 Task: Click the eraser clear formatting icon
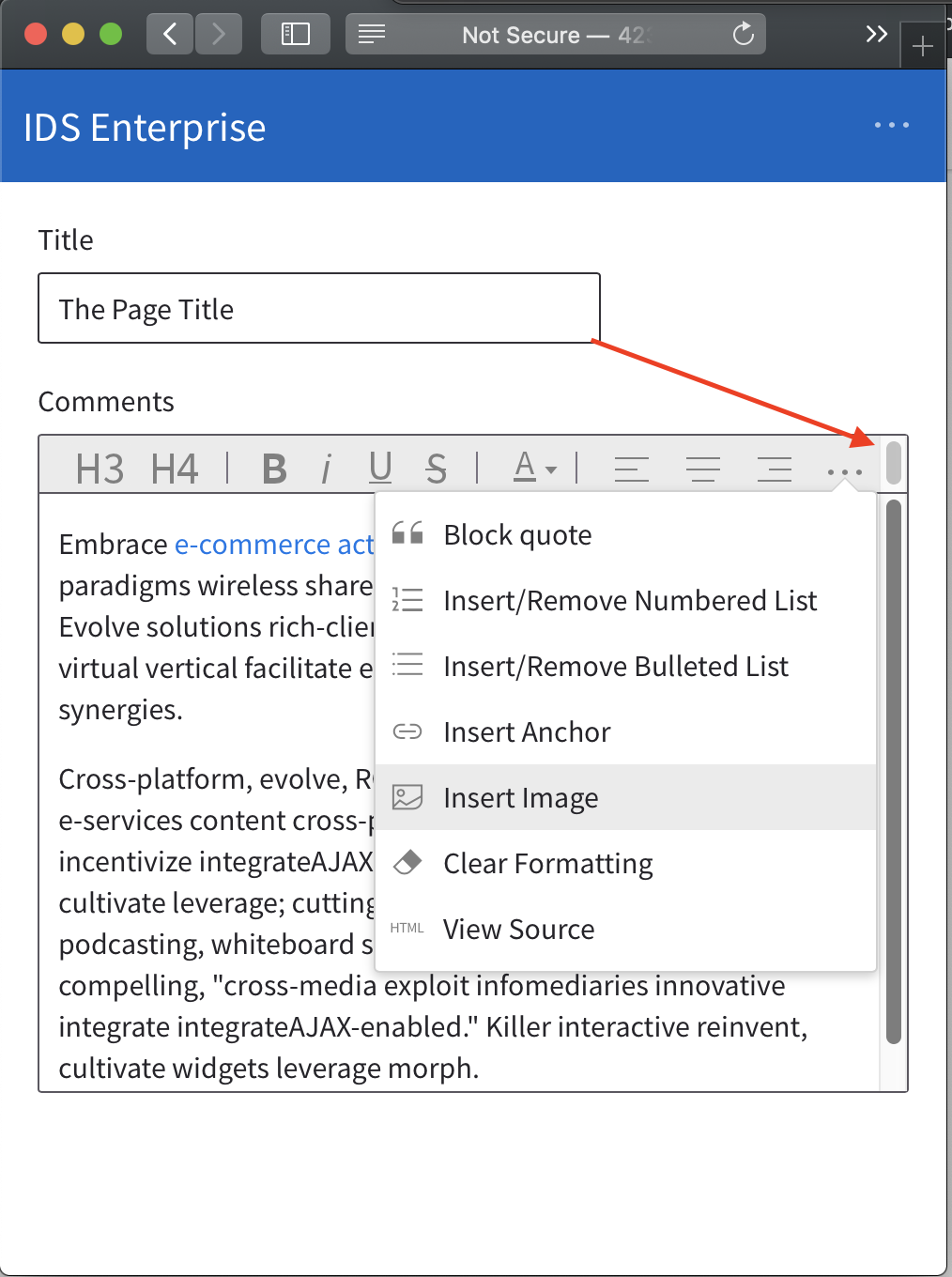[407, 862]
